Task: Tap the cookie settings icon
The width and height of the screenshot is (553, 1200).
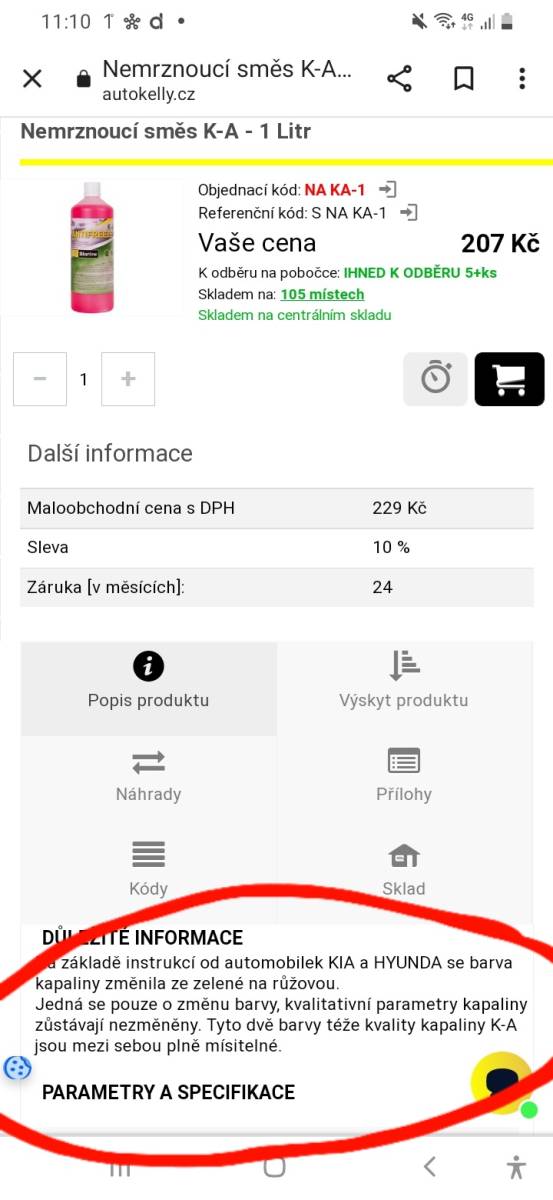Action: tap(18, 1068)
